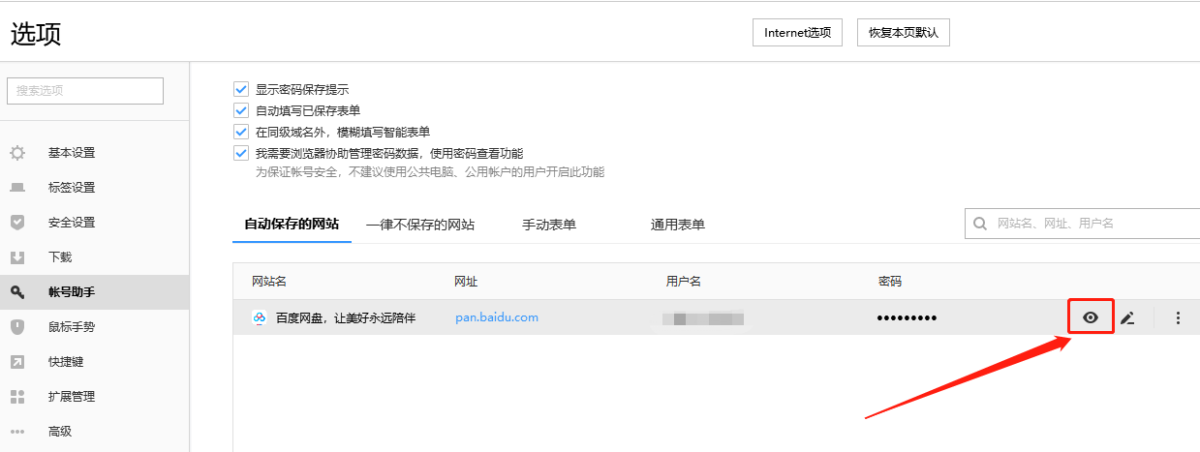Toggle fuzzy fill smart forms checkbox
1200x452 pixels.
tap(240, 132)
